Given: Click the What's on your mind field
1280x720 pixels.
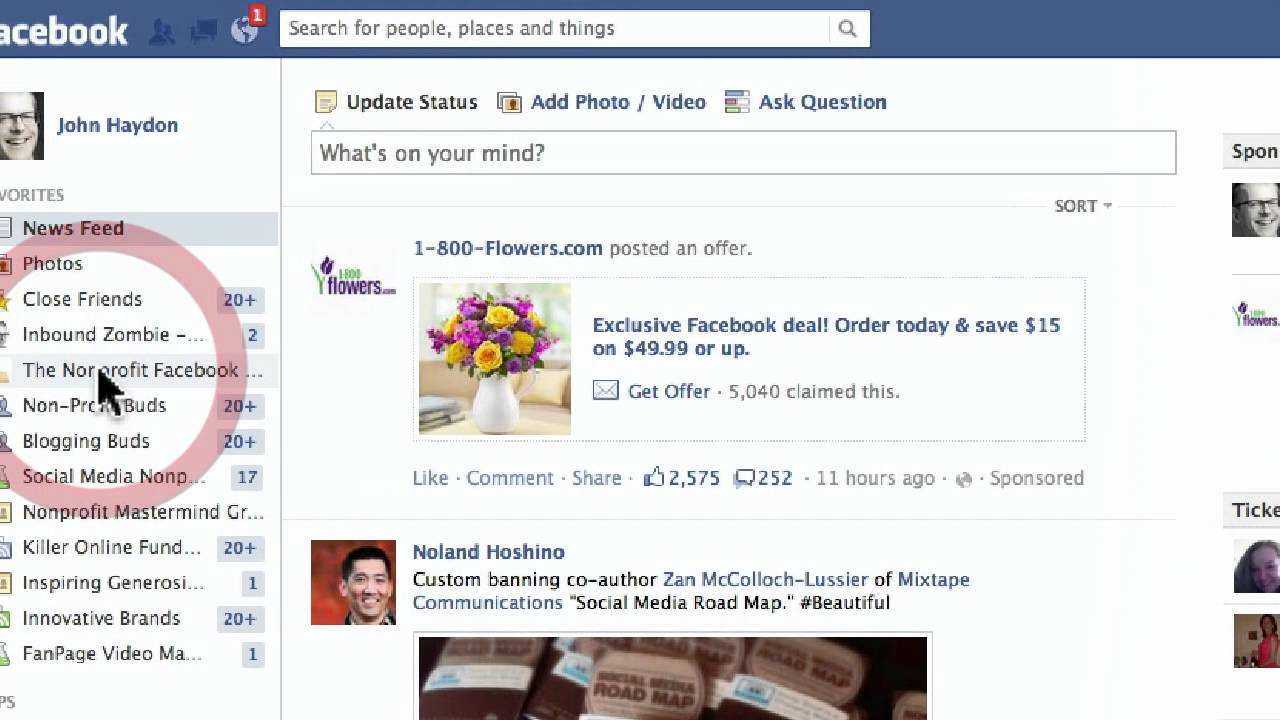Looking at the screenshot, I should tap(743, 153).
